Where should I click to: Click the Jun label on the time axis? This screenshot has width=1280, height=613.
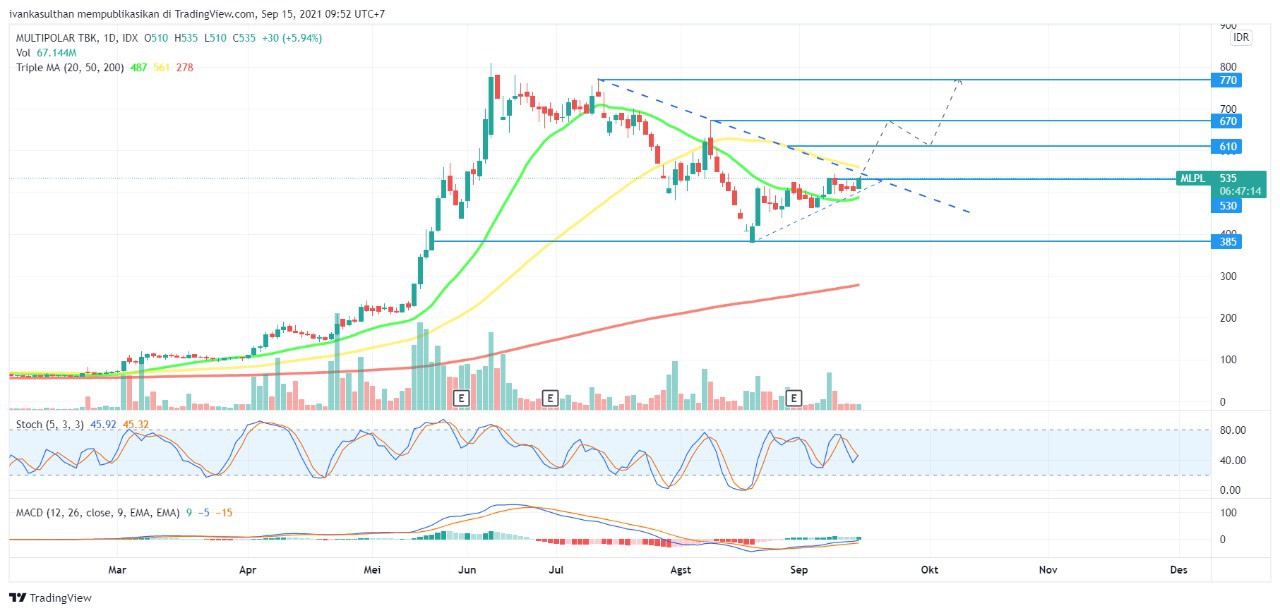466,570
